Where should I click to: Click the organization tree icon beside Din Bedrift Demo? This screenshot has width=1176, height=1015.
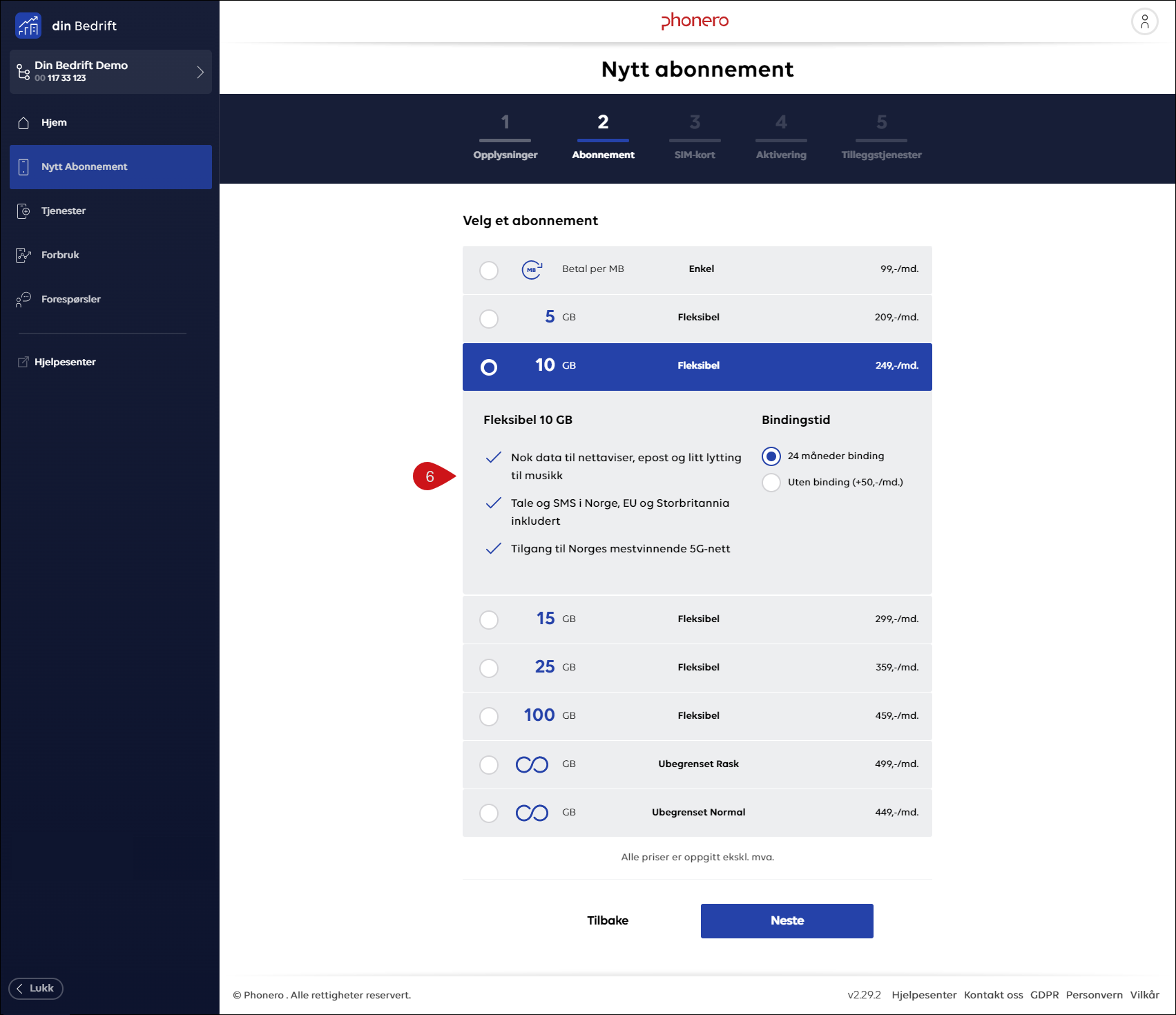point(23,71)
